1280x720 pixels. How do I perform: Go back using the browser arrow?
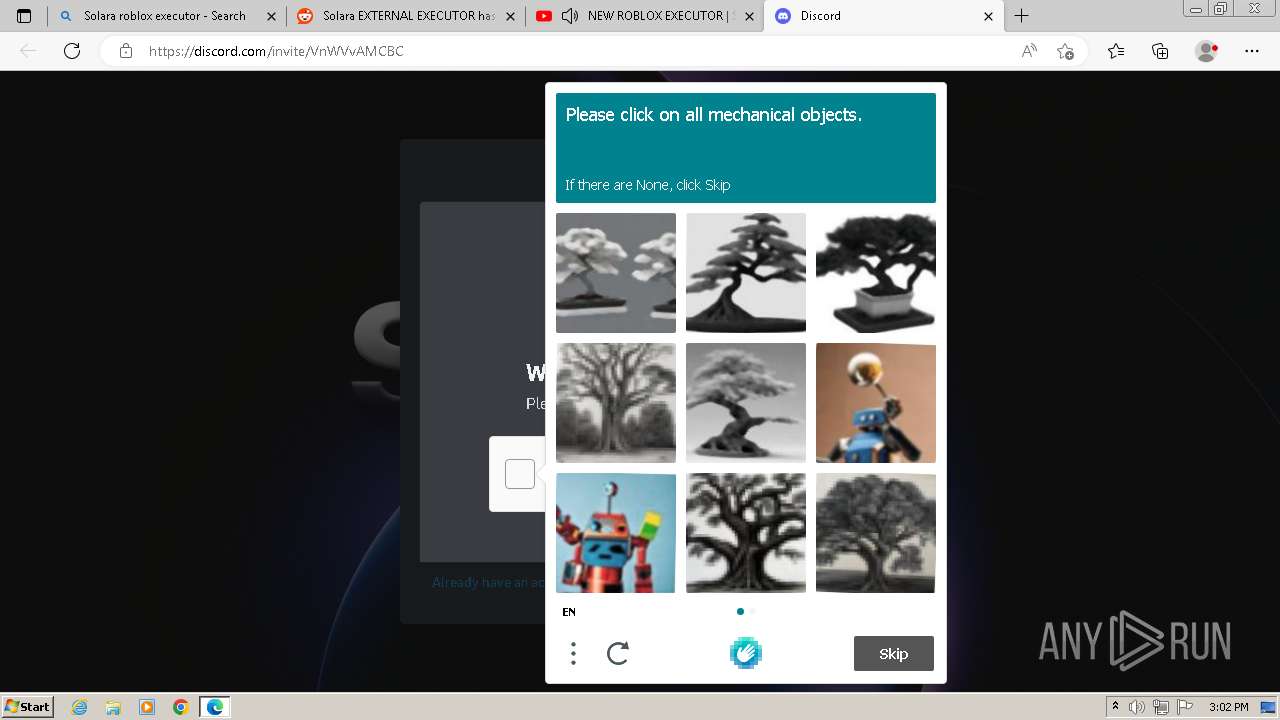tap(28, 51)
